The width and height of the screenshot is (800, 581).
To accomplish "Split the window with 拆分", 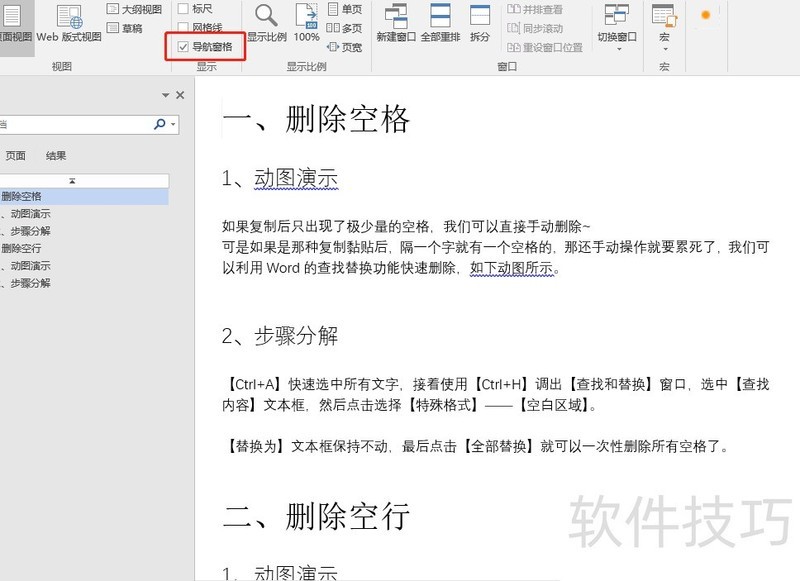I will [480, 23].
